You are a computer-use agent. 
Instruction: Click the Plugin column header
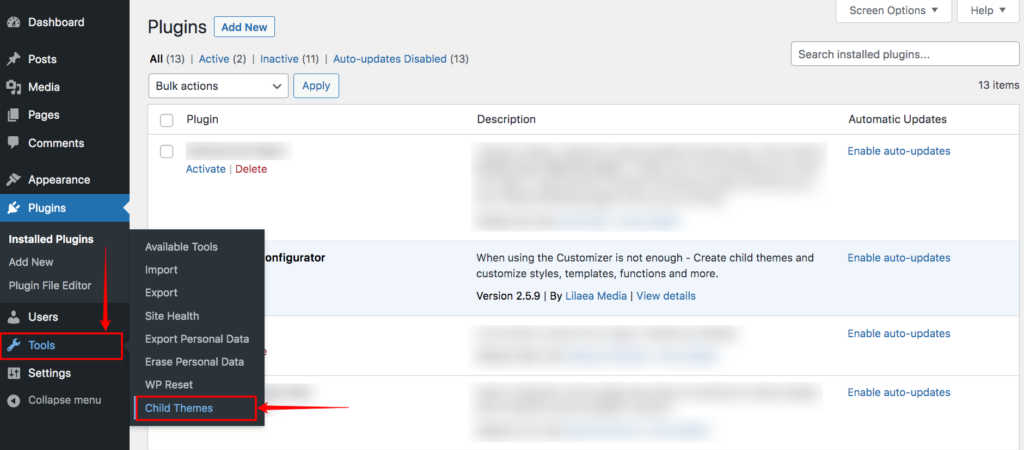coord(202,120)
